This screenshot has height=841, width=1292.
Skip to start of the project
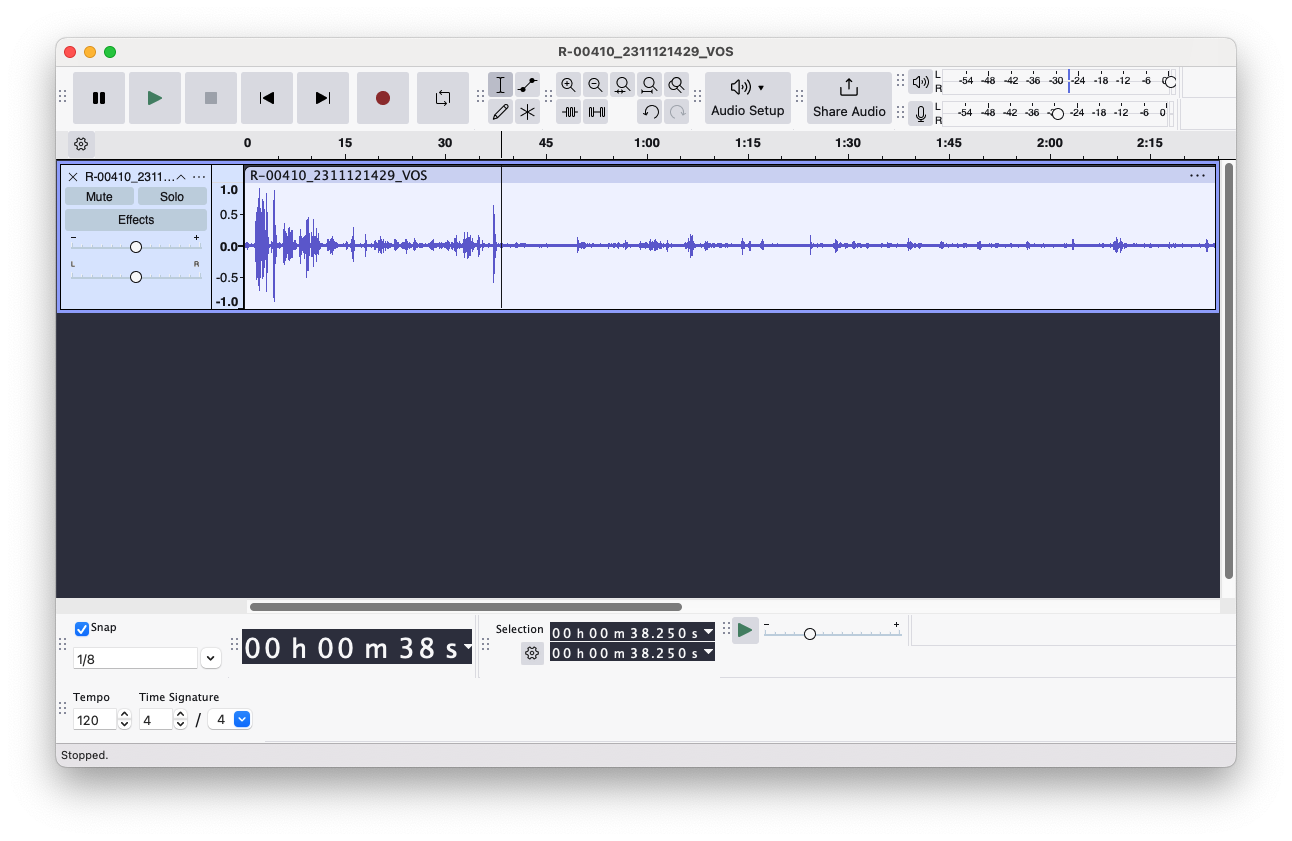[x=267, y=98]
